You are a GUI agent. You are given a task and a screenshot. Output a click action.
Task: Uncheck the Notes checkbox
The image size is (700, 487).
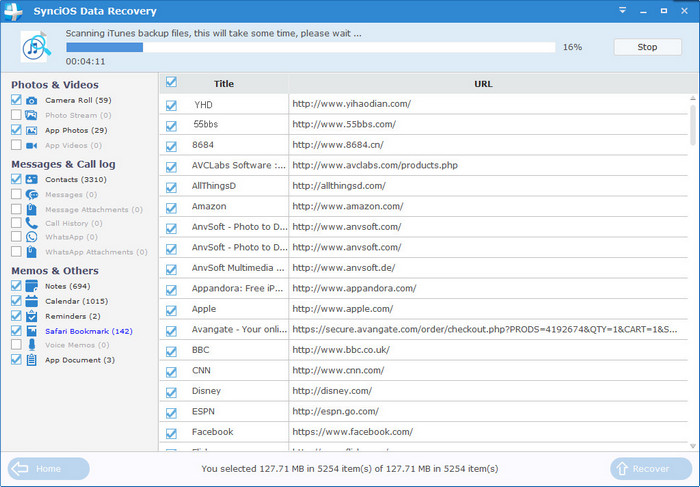click(x=16, y=286)
